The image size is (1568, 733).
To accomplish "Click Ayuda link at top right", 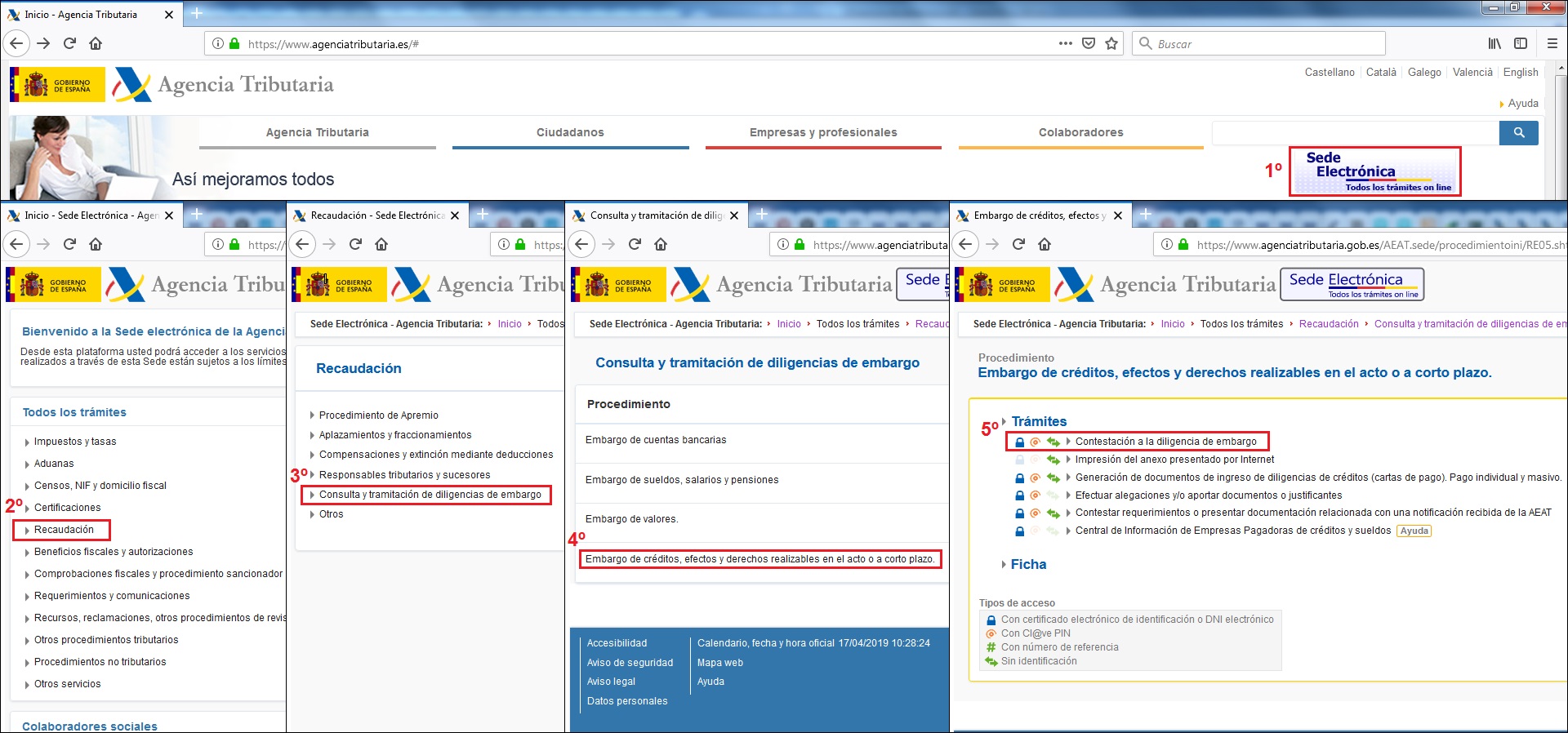I will click(1523, 103).
